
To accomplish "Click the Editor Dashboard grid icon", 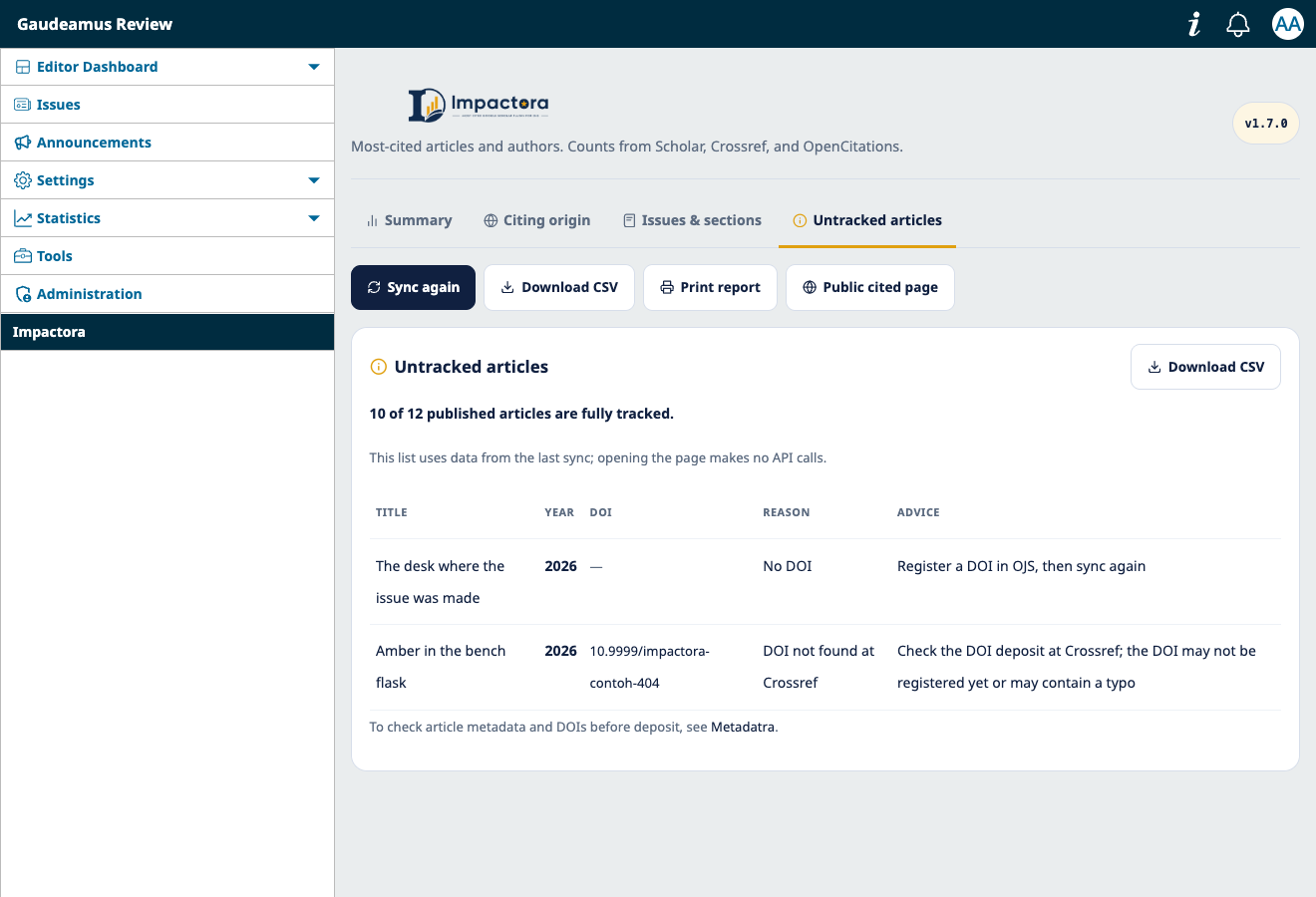I will pos(23,67).
